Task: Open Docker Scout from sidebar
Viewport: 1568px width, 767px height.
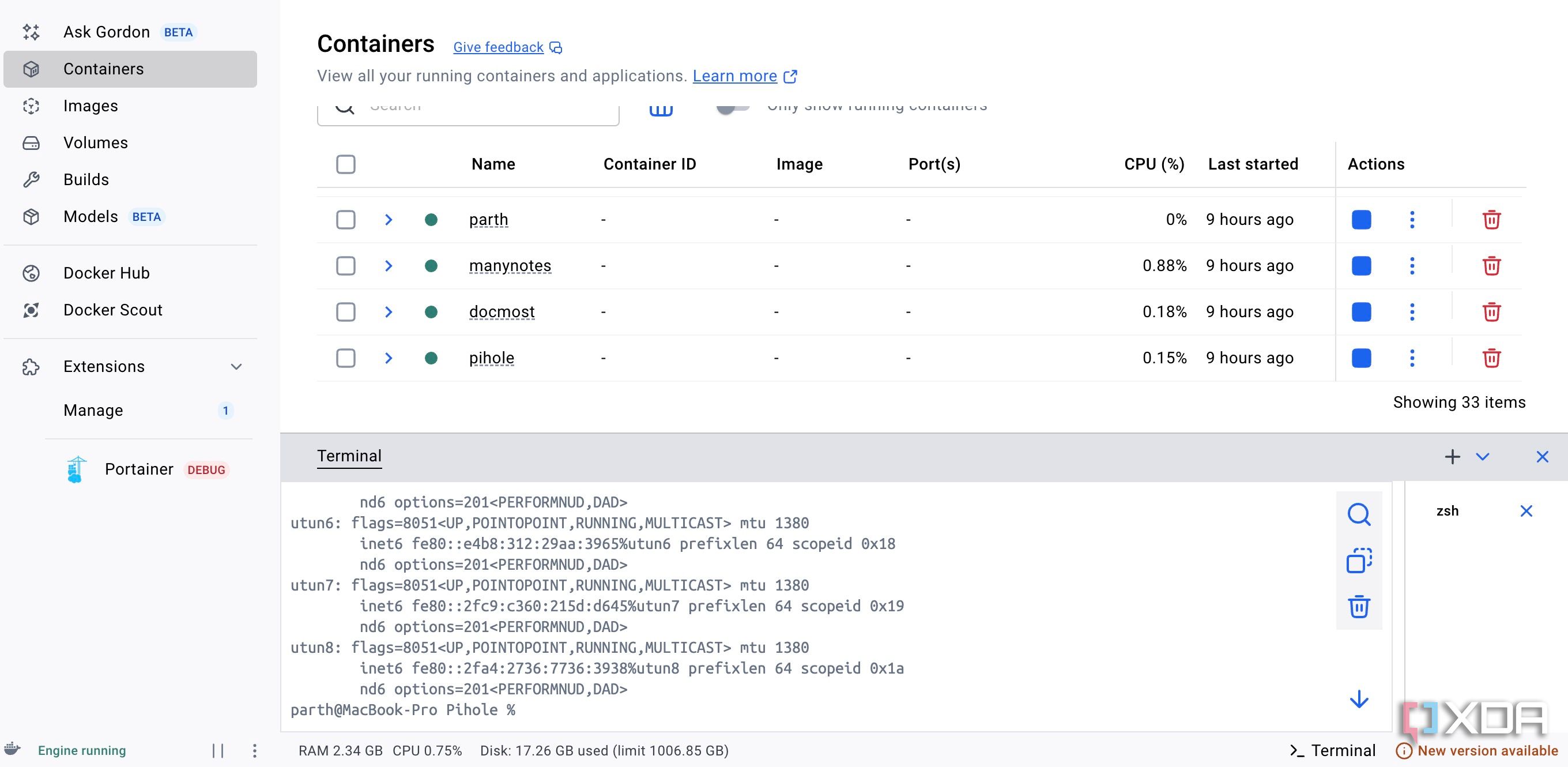Action: [130, 310]
